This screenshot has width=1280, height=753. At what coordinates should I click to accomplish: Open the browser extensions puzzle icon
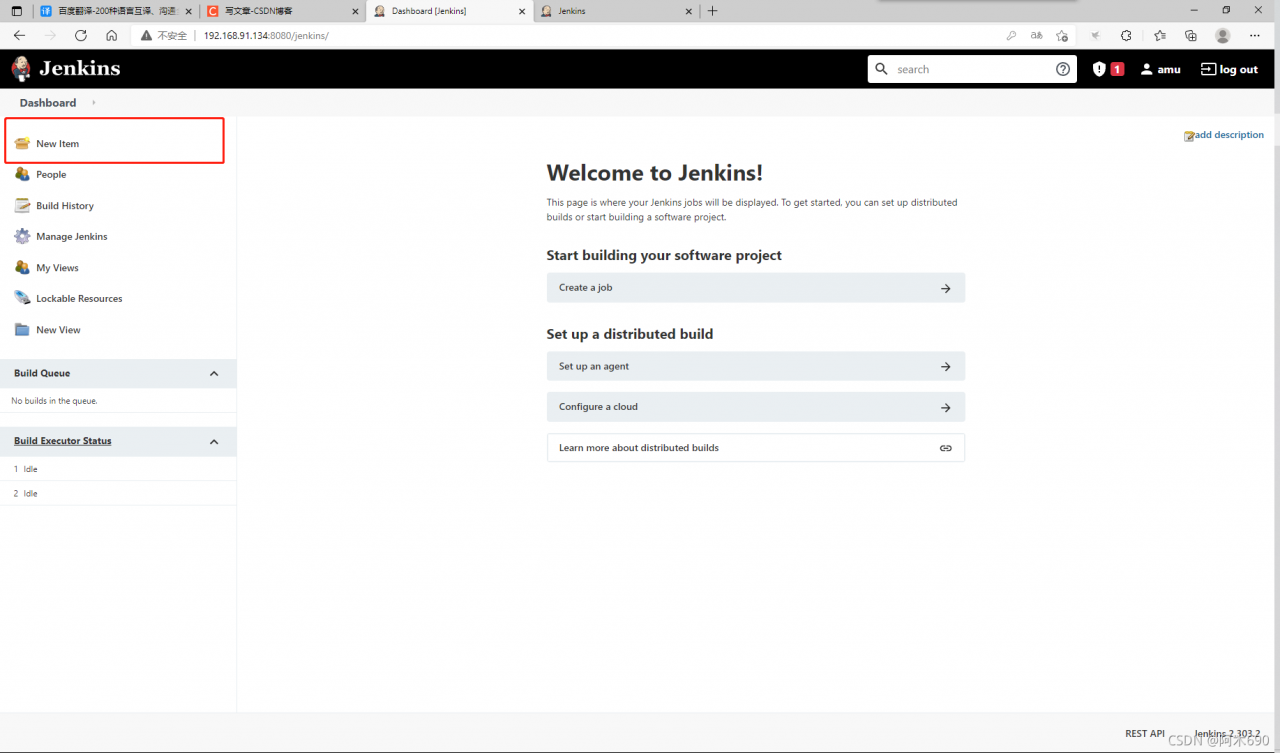click(x=1126, y=35)
